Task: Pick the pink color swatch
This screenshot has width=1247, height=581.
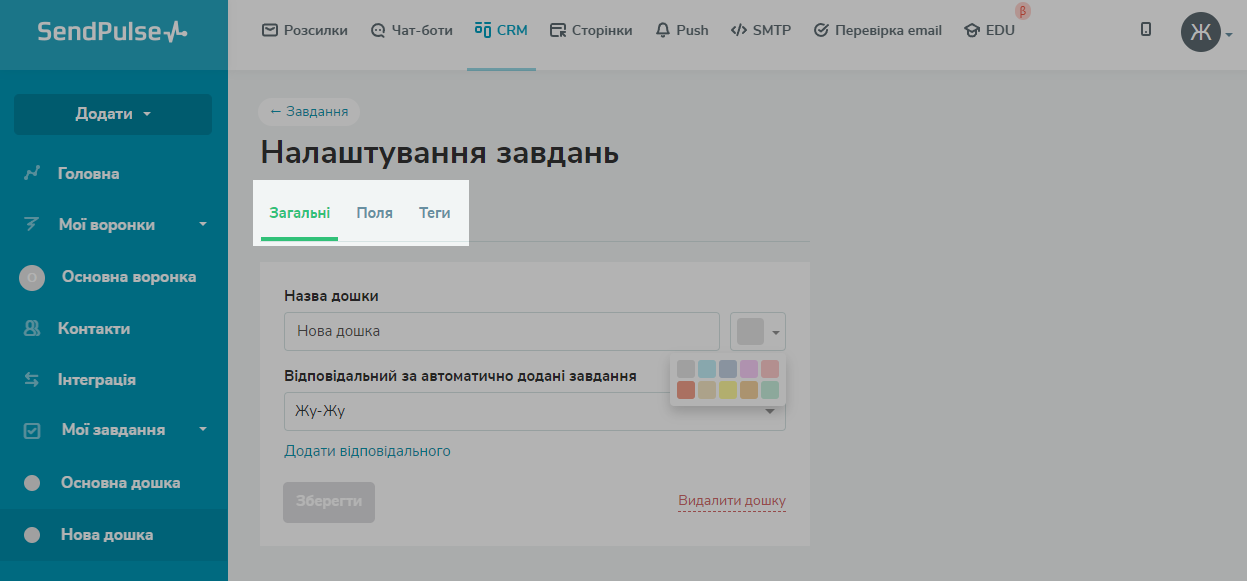Action: click(x=770, y=369)
